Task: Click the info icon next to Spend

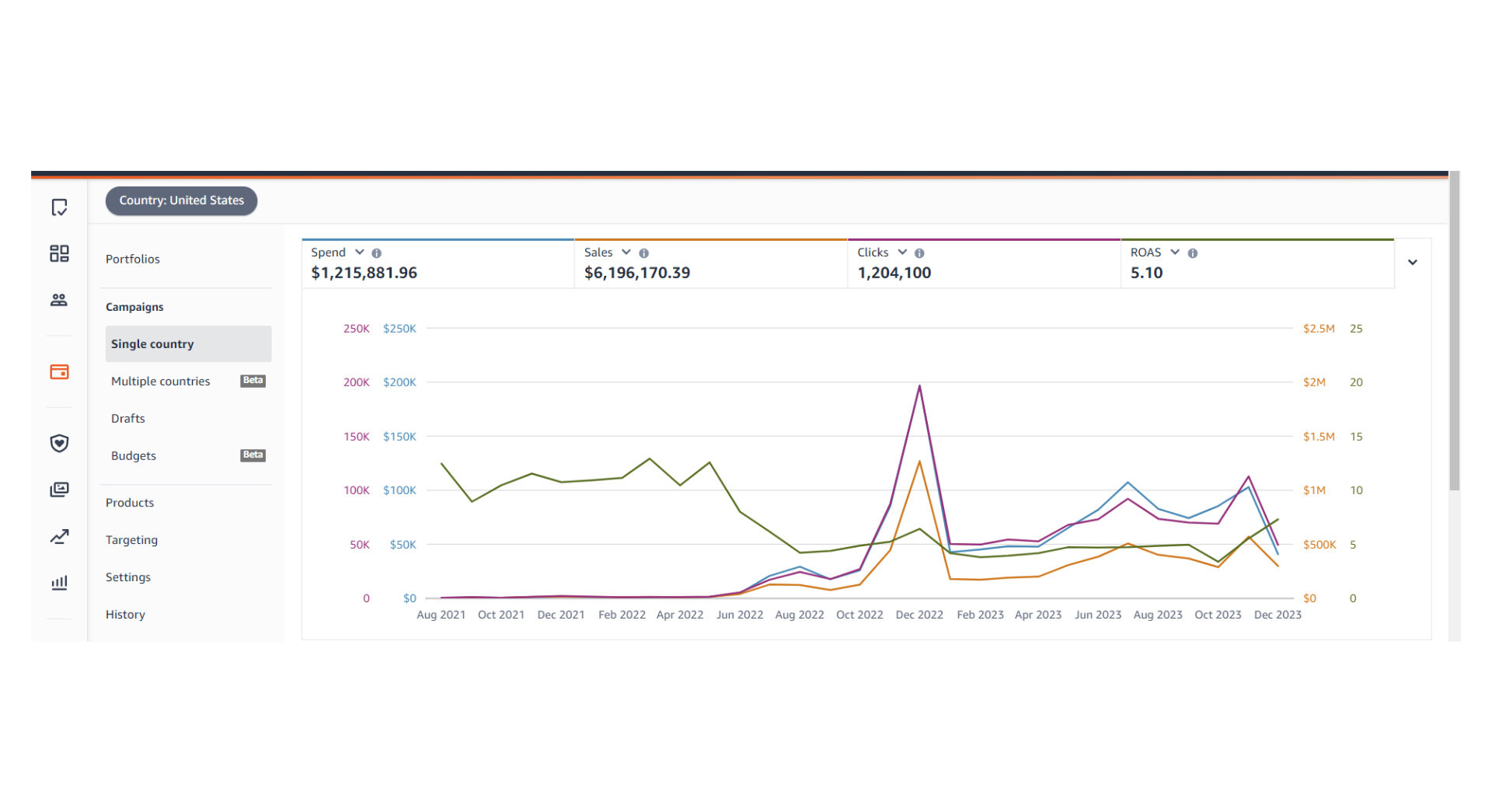Action: (377, 253)
